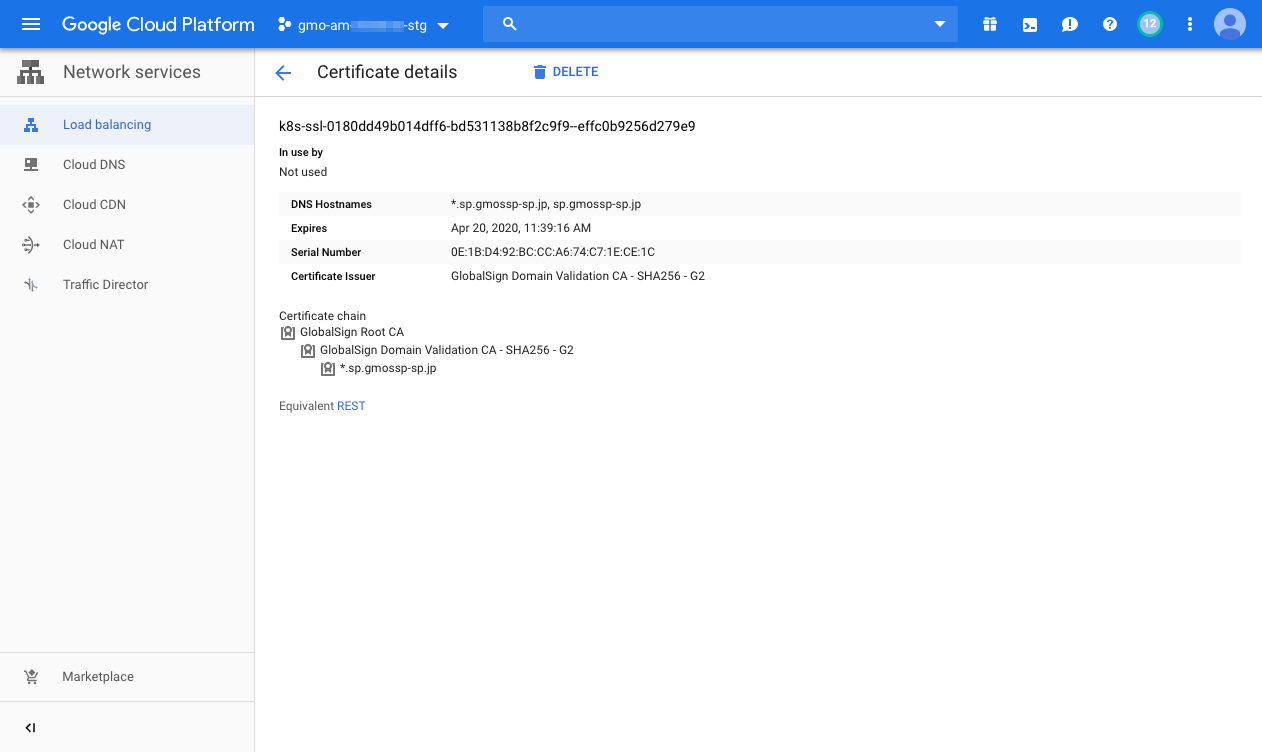Go to Cloud DNS section

[x=93, y=165]
